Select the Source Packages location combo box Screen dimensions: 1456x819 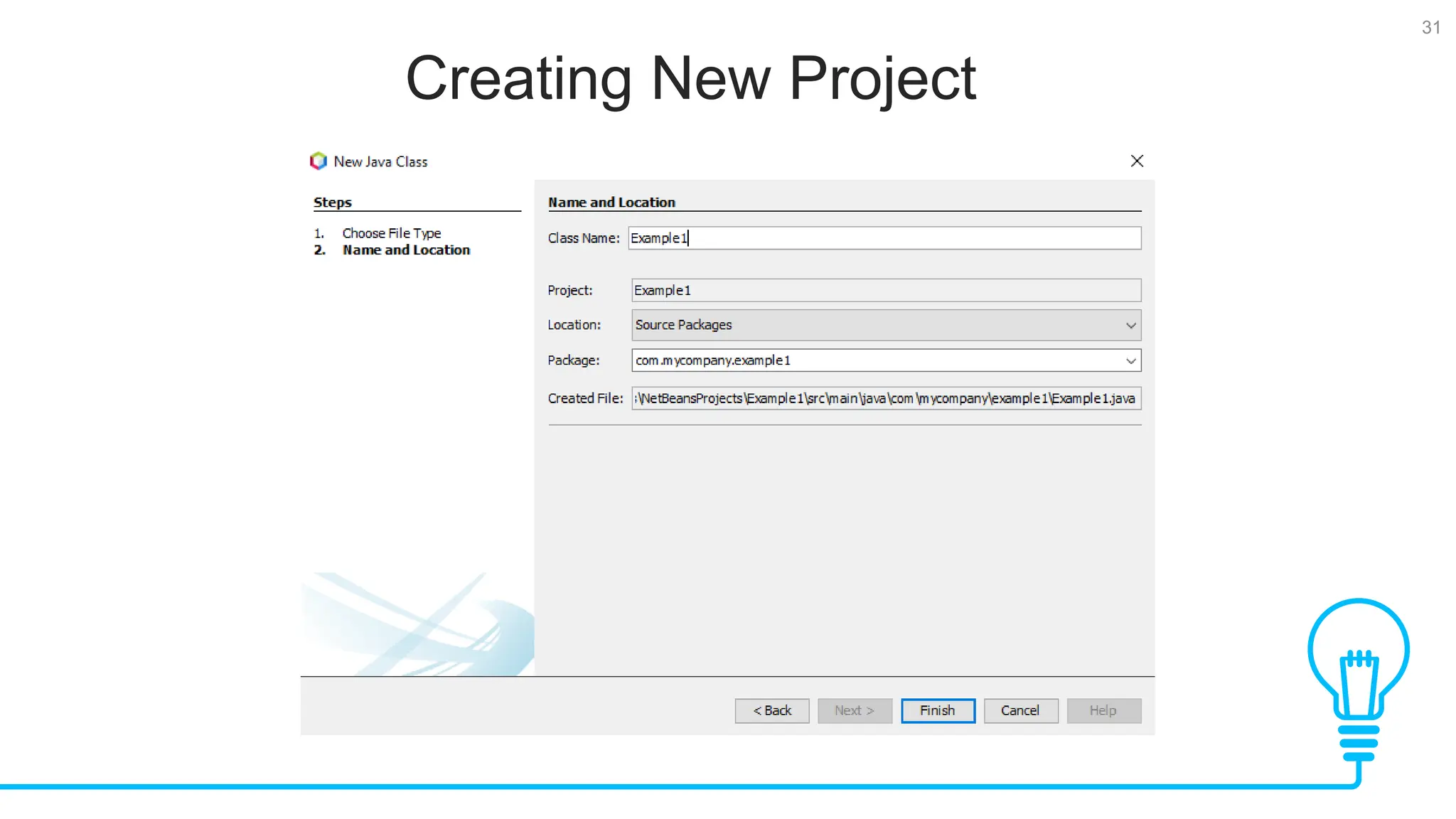pos(874,325)
